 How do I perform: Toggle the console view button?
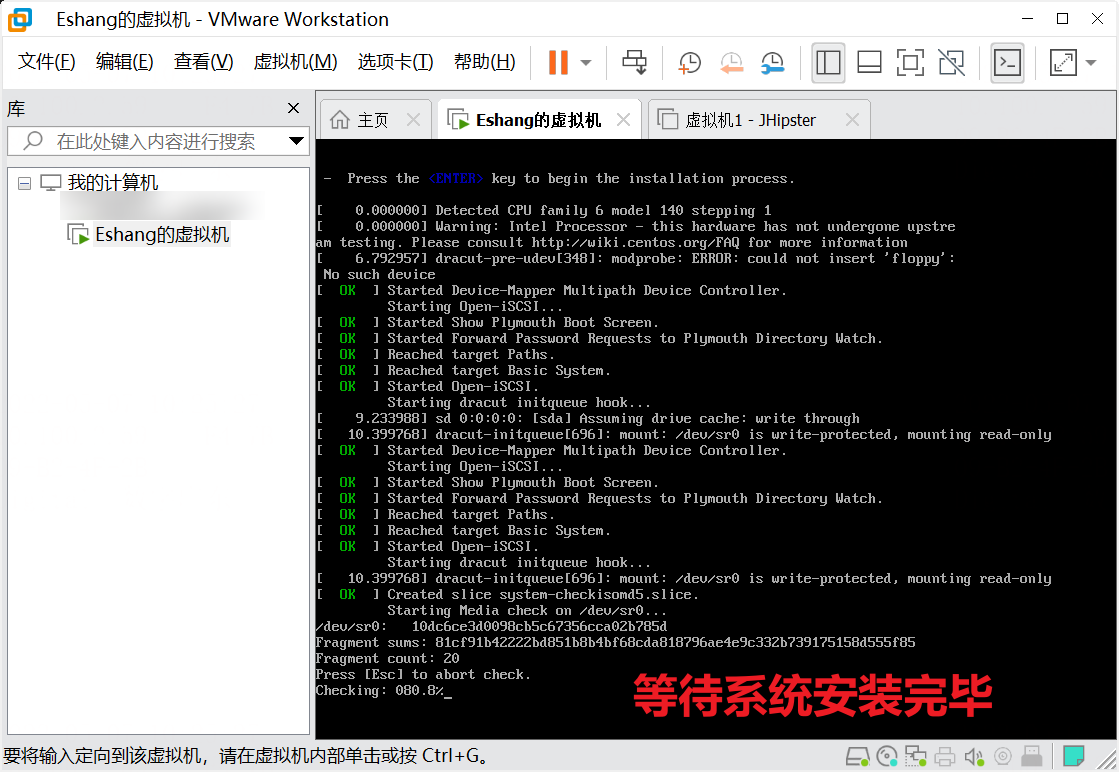coord(1007,63)
